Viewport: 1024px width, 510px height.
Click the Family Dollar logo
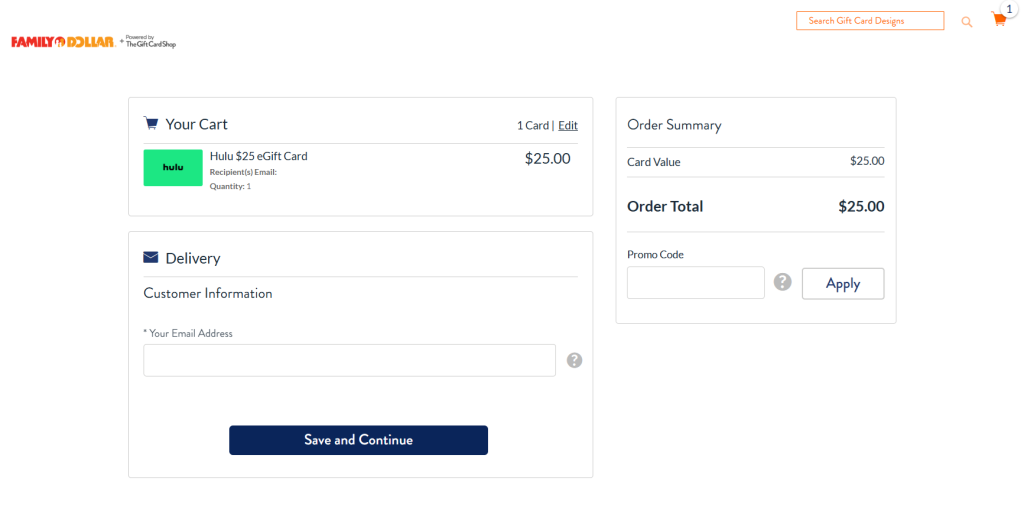(62, 42)
